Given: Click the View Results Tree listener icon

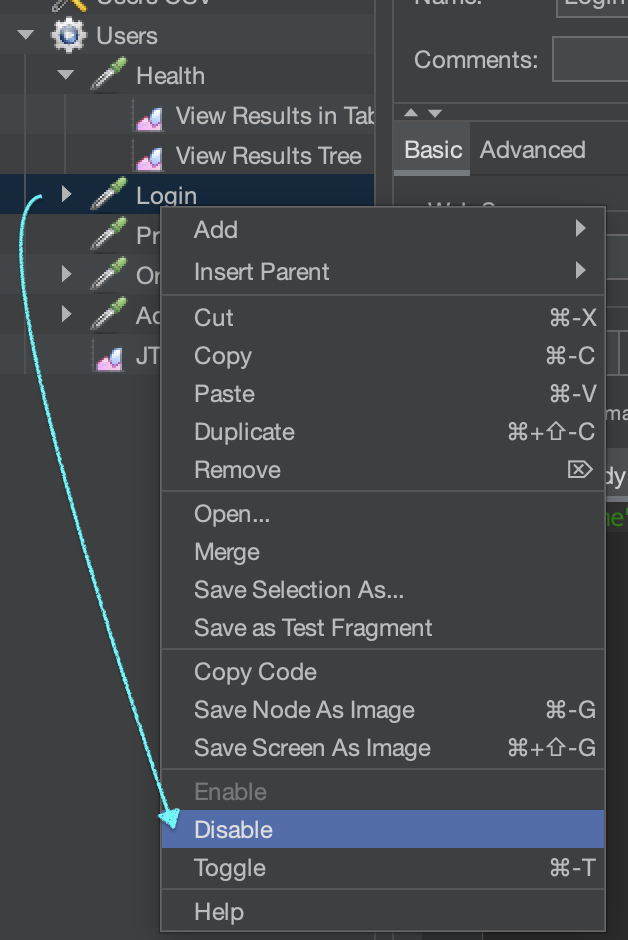Looking at the screenshot, I should pos(149,157).
